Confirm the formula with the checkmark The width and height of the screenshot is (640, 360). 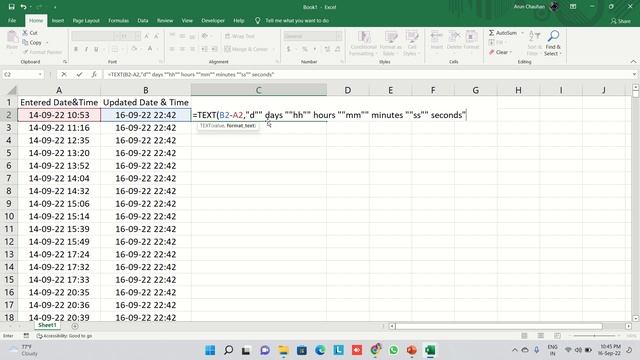click(x=79, y=74)
